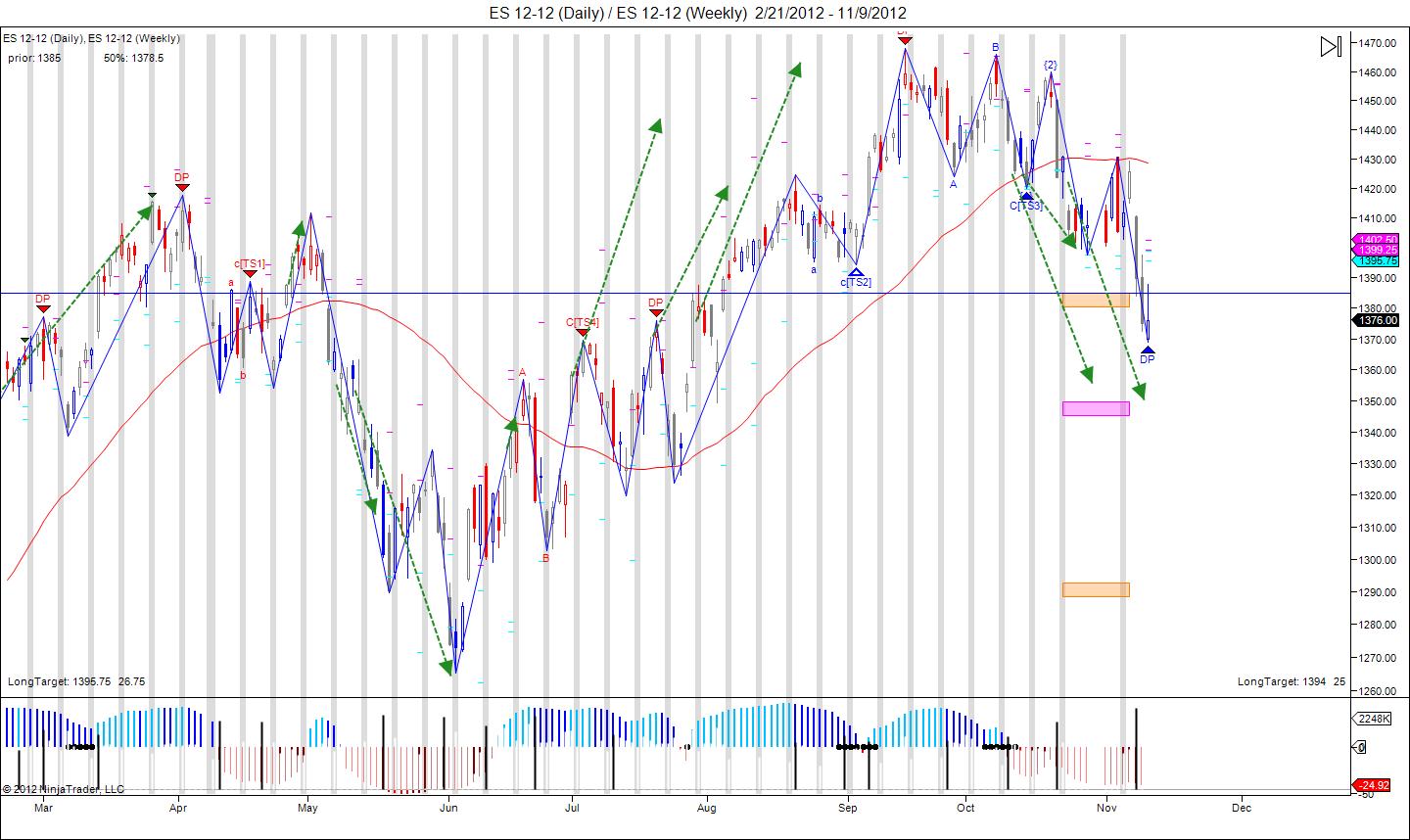1410x840 pixels.
Task: Click the Nov label on the time axis
Action: click(x=1107, y=809)
